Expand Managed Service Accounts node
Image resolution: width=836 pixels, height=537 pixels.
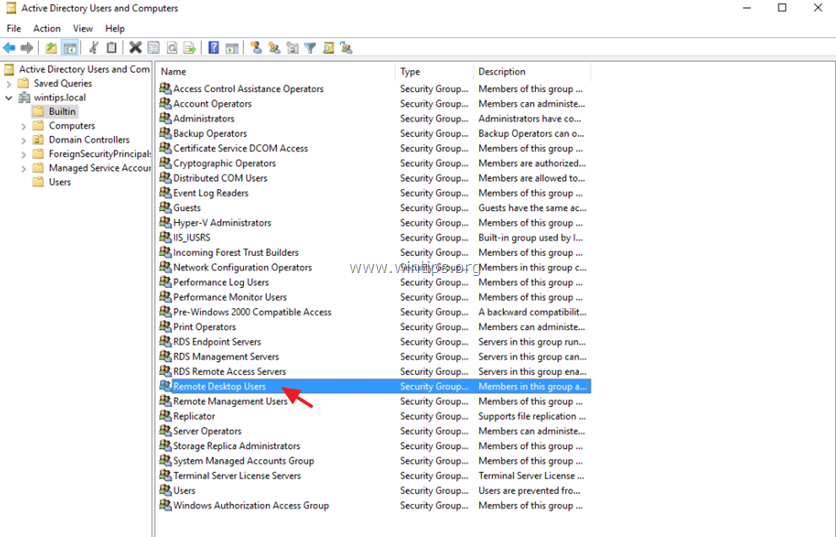tap(23, 169)
